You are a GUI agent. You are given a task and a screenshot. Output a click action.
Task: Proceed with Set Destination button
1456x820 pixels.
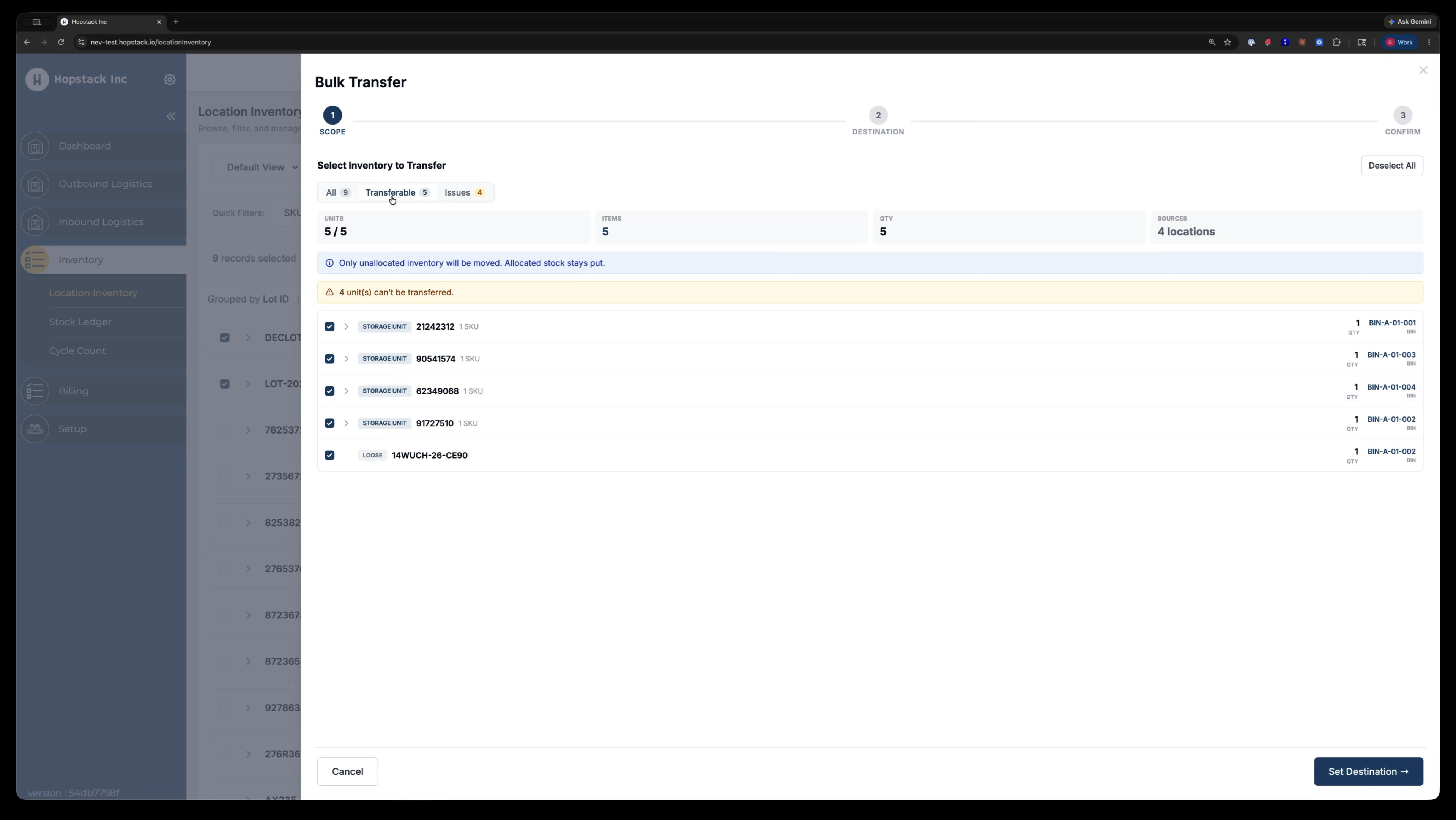[1368, 772]
